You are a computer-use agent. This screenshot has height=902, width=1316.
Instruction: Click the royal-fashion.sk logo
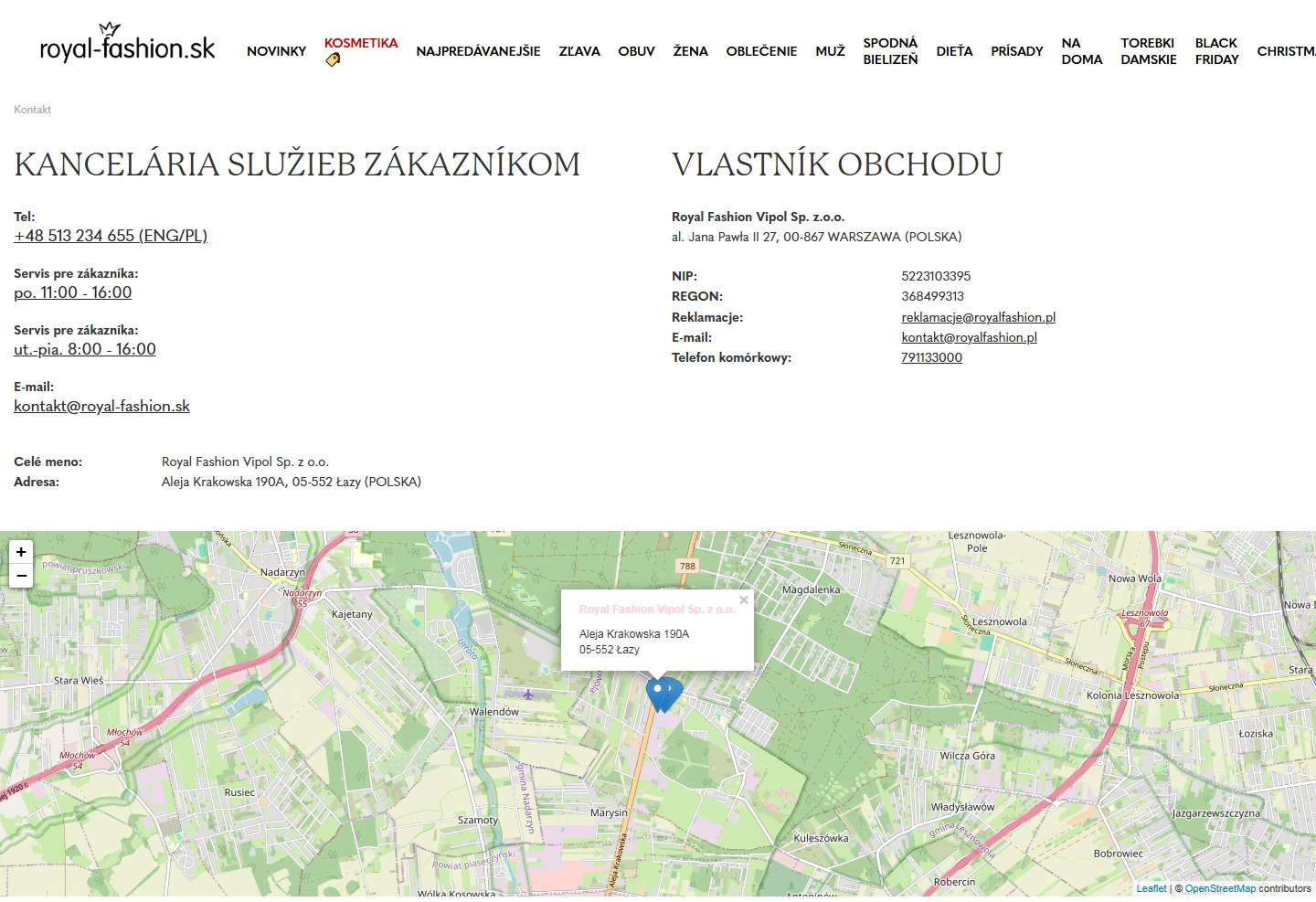pyautogui.click(x=127, y=43)
